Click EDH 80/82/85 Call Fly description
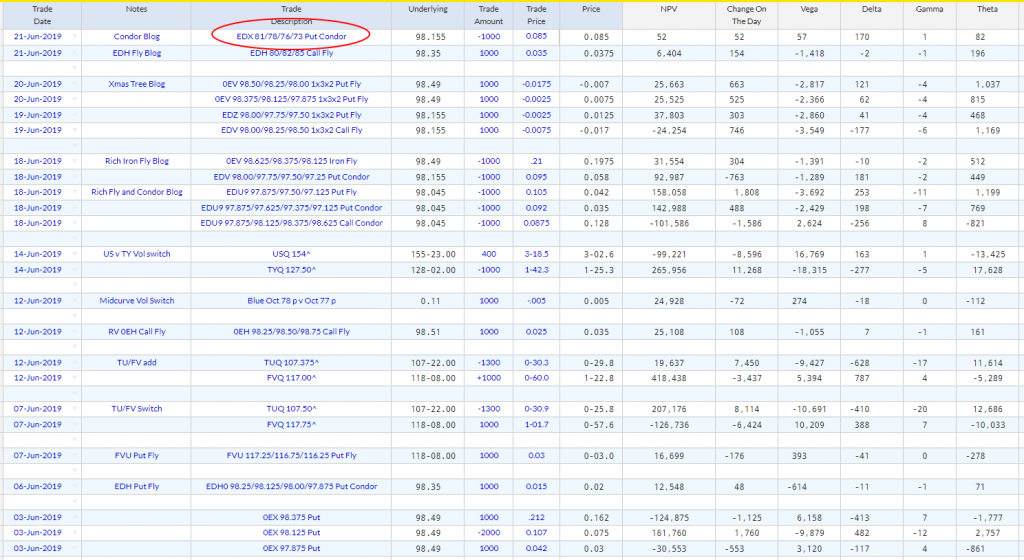 tap(291, 53)
